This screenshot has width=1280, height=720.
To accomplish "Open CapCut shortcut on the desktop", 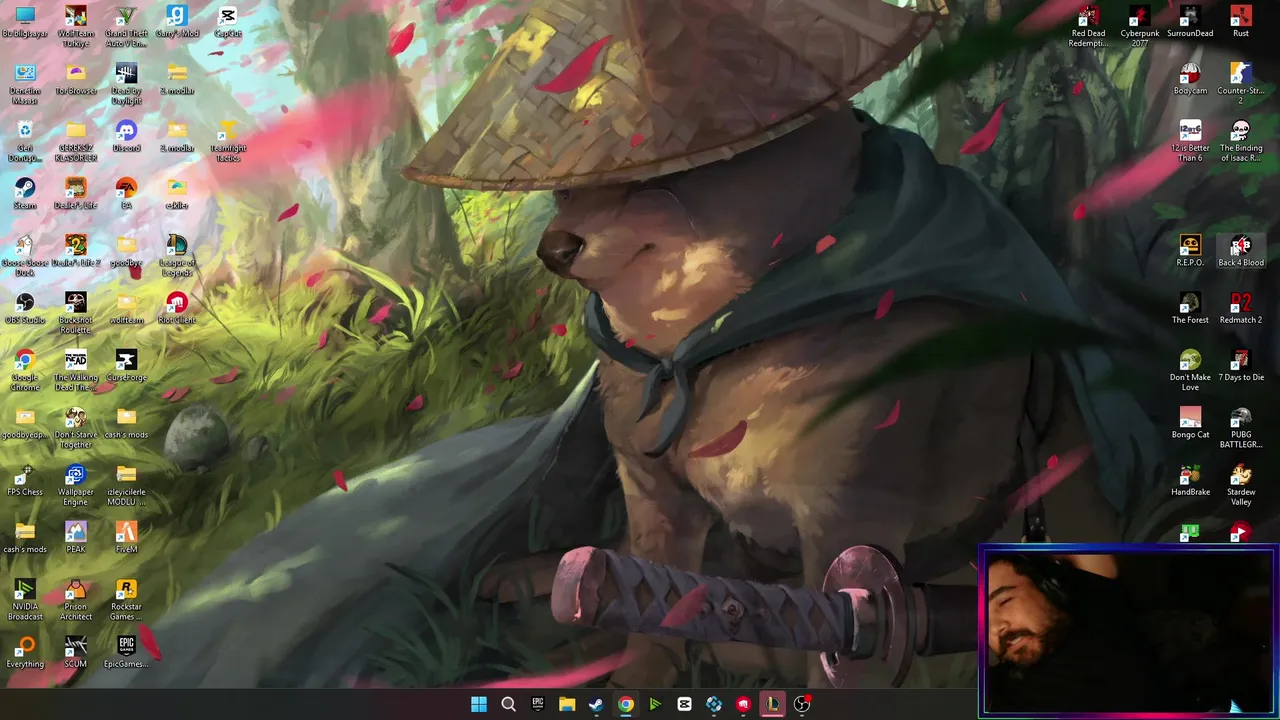I will pyautogui.click(x=227, y=22).
